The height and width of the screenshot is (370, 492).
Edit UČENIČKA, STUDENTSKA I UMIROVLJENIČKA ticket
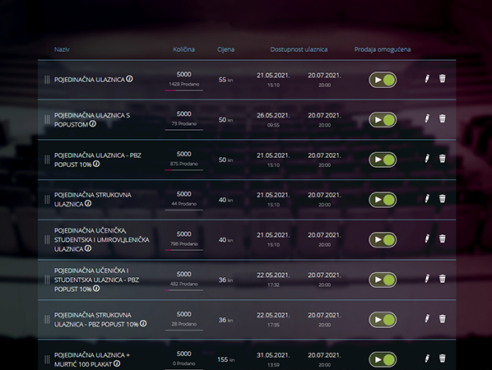[427, 239]
